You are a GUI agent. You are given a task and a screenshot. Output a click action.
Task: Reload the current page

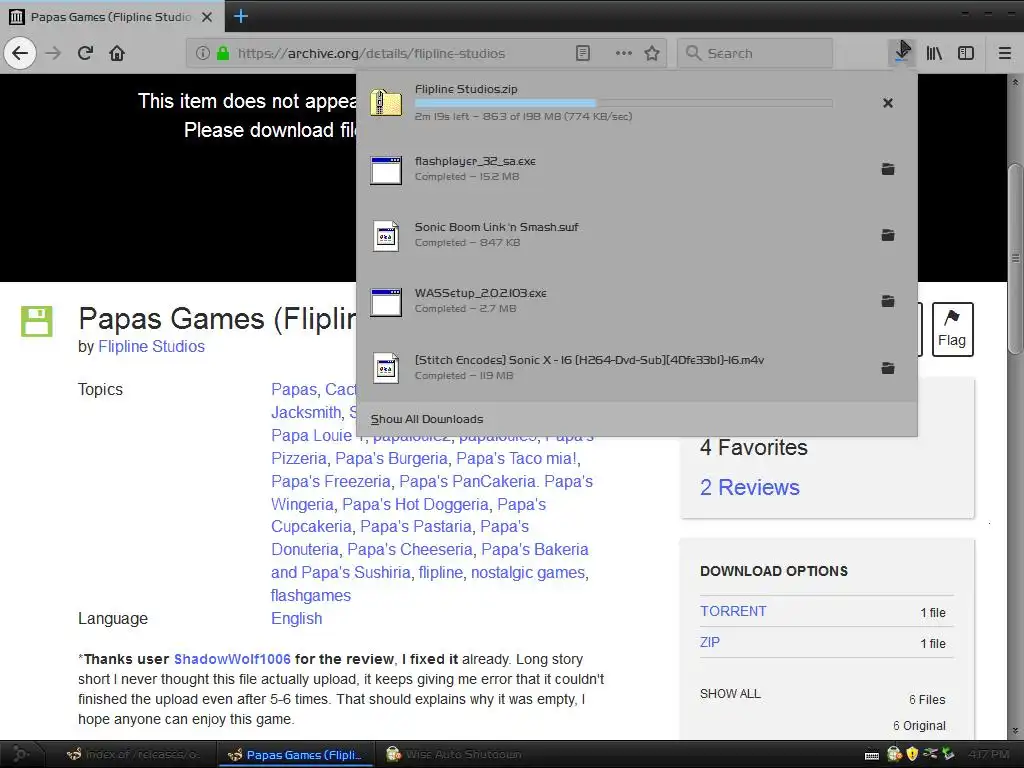coord(85,53)
